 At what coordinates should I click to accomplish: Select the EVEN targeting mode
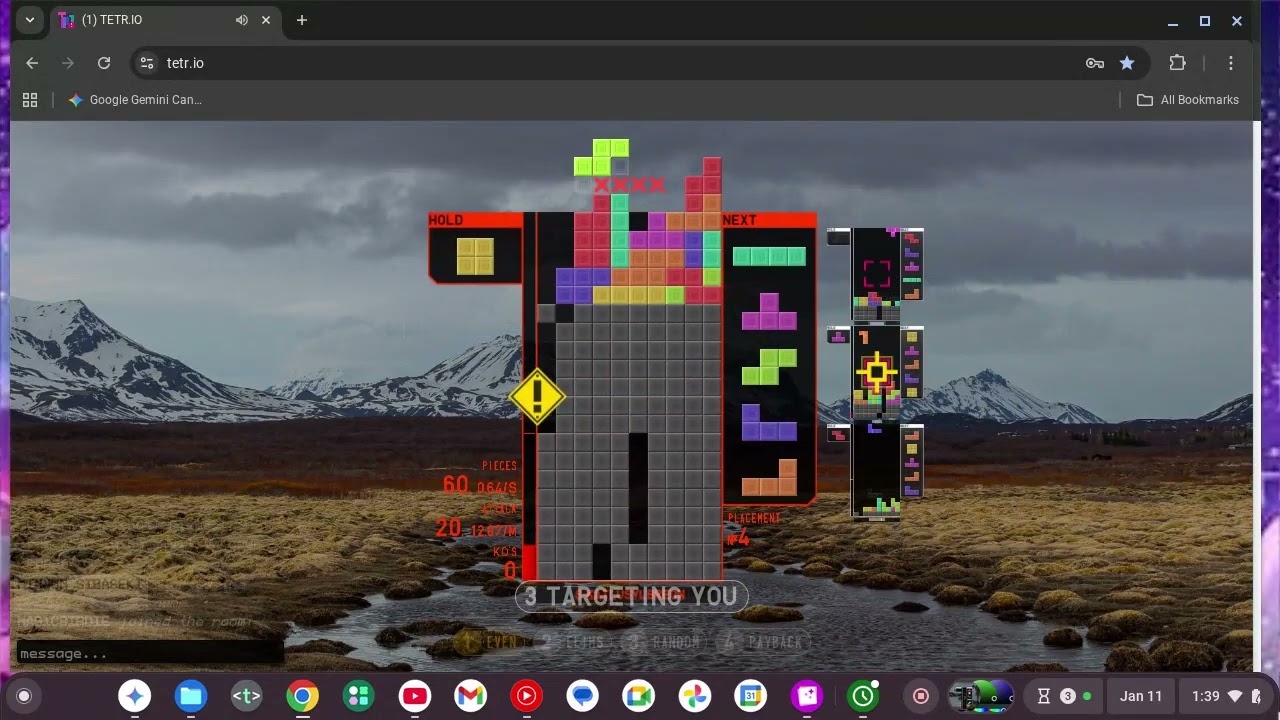pos(487,642)
